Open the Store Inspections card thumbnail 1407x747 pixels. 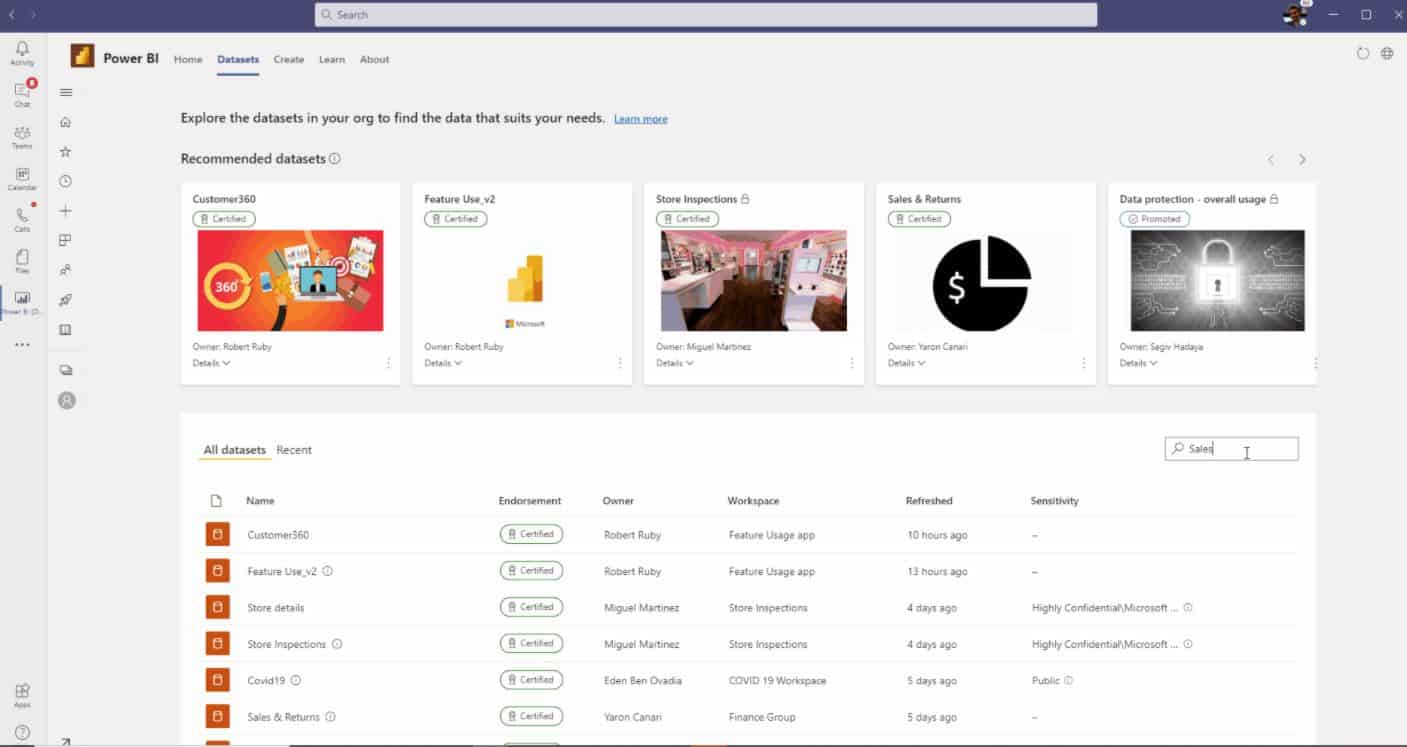754,281
